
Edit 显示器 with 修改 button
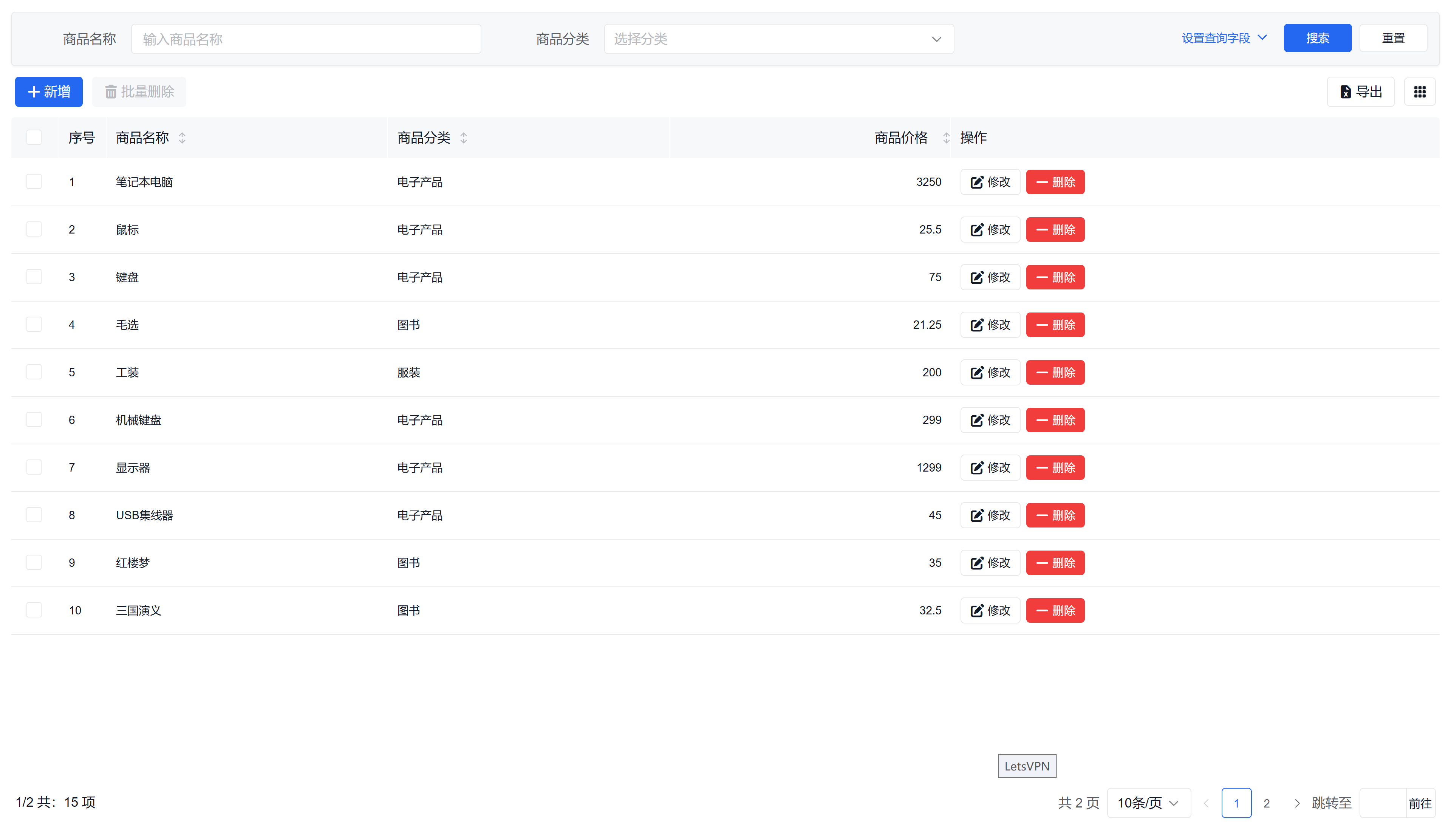990,467
